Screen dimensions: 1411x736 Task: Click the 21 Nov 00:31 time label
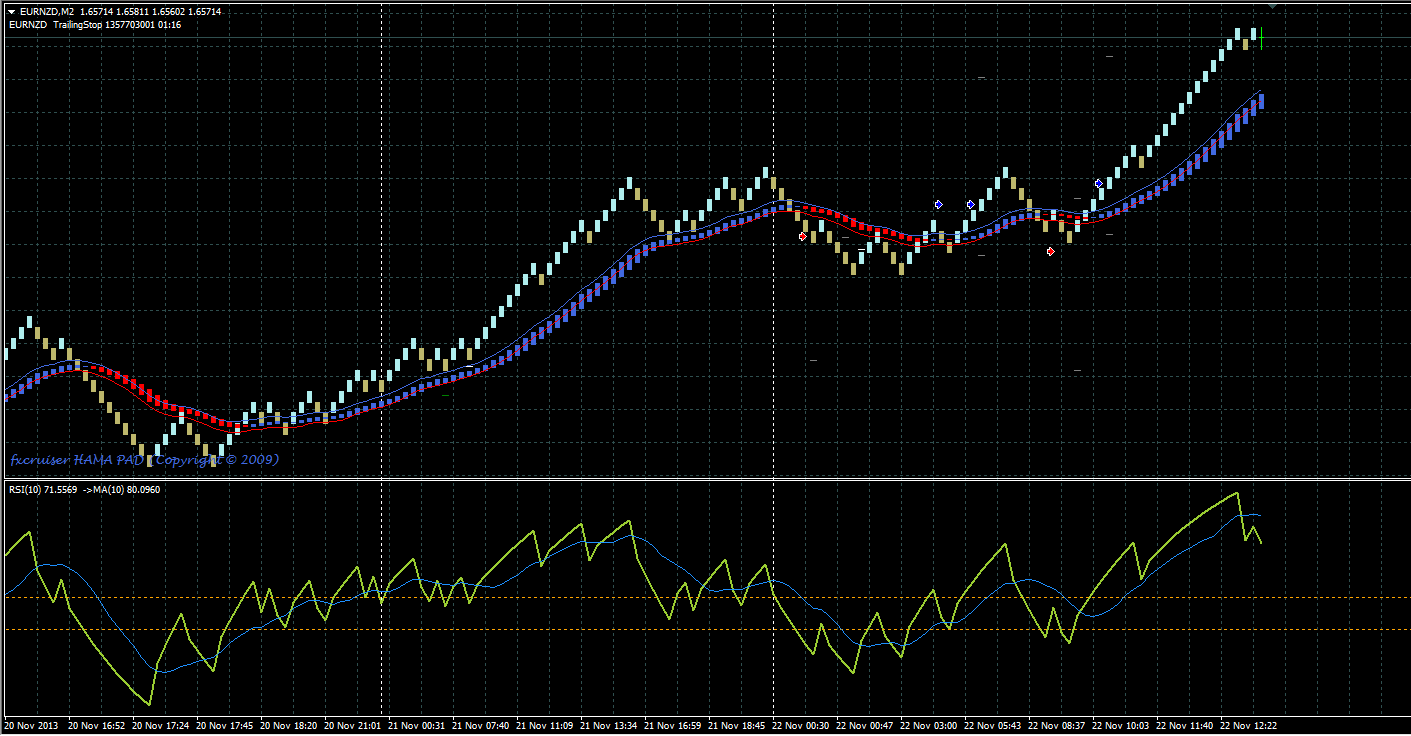[417, 725]
